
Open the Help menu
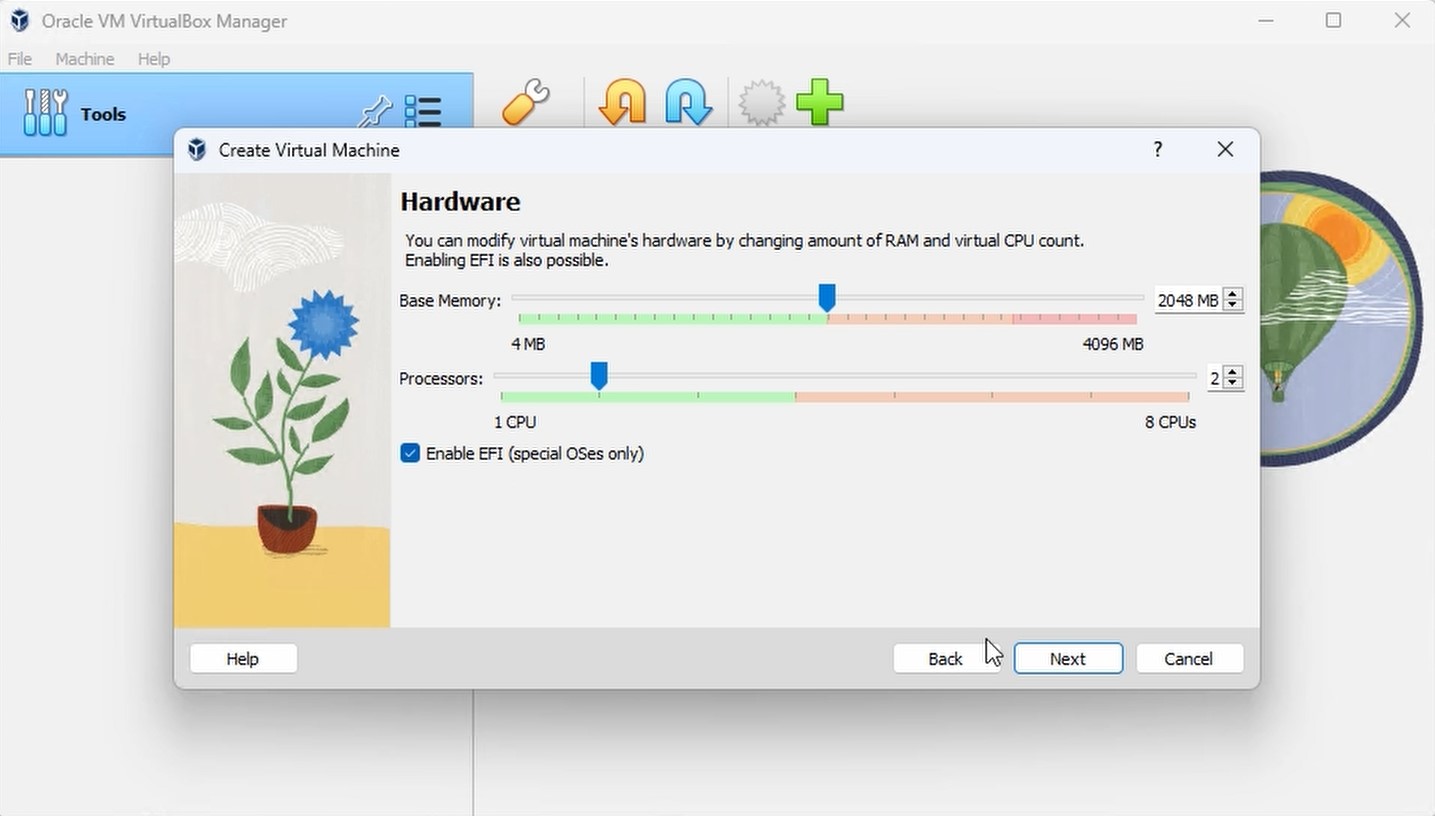[x=153, y=58]
